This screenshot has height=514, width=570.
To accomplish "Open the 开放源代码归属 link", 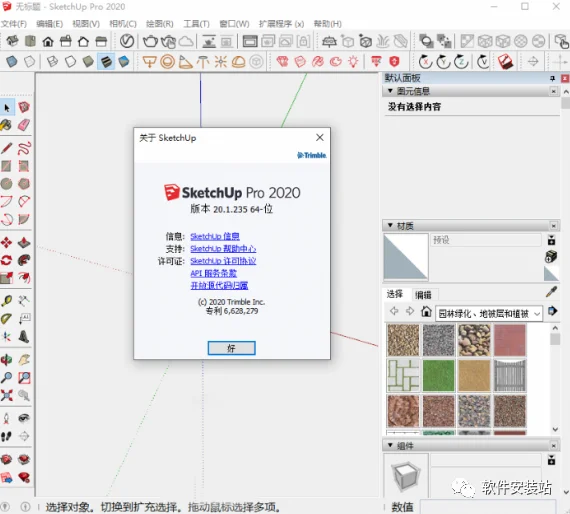I will point(219,285).
